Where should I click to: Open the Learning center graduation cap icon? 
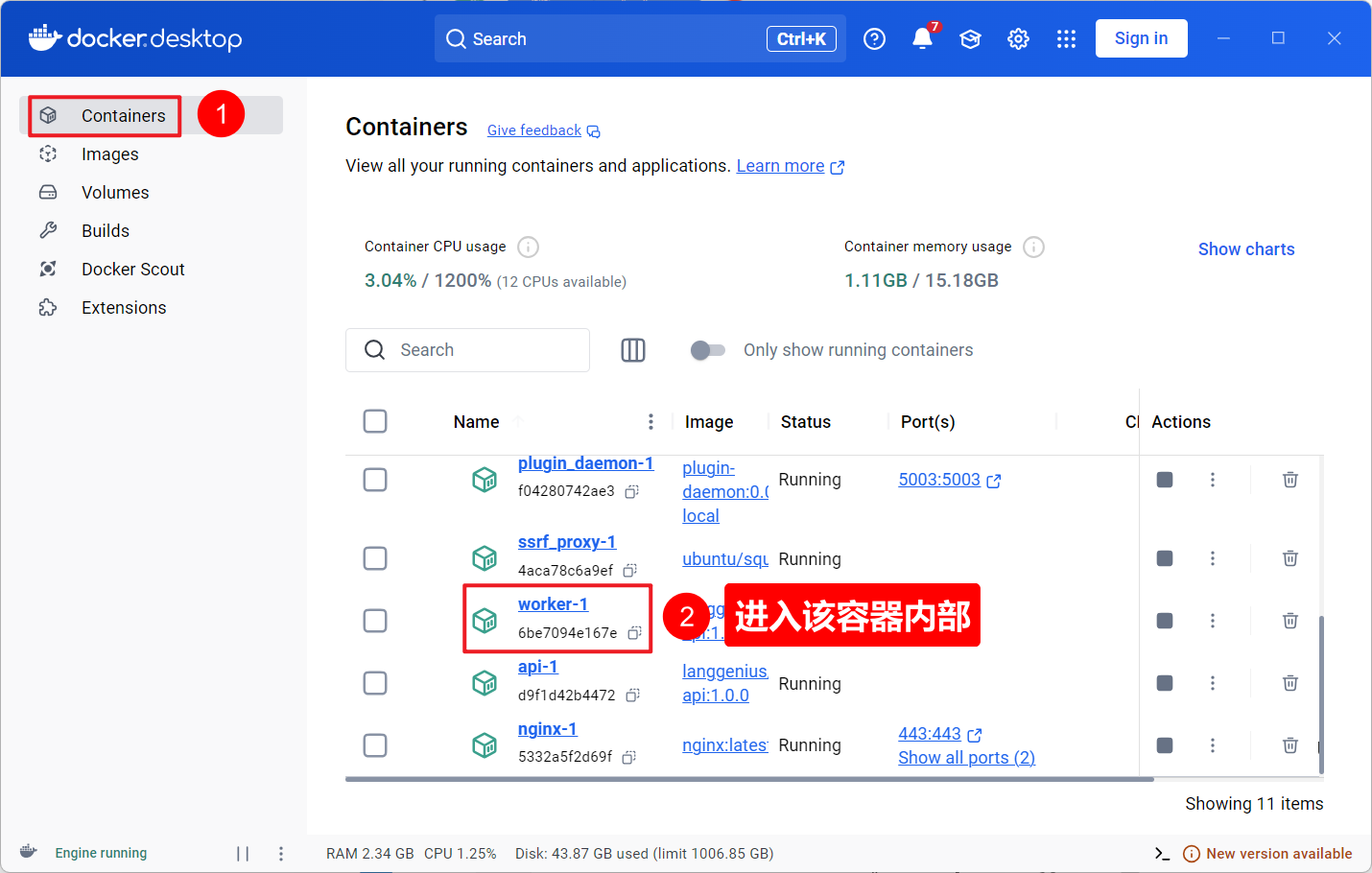(x=970, y=38)
